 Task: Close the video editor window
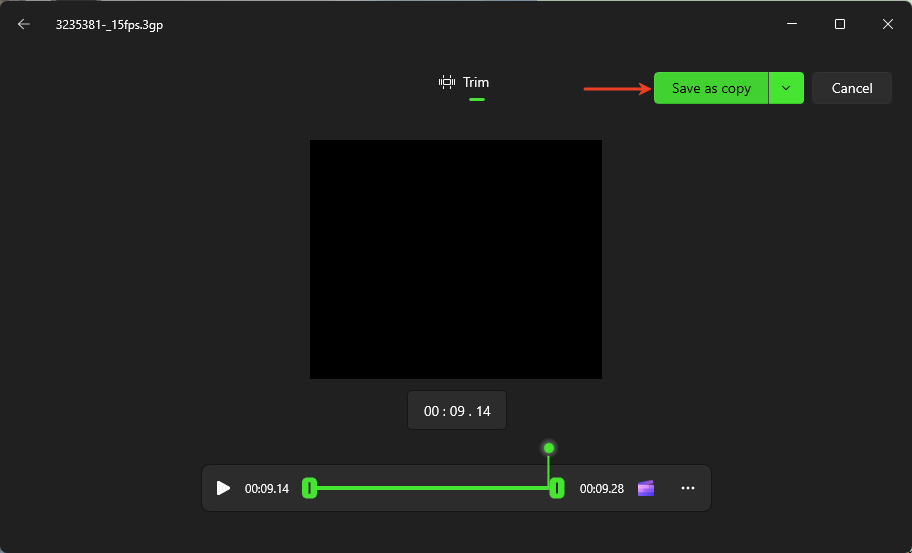pos(887,25)
